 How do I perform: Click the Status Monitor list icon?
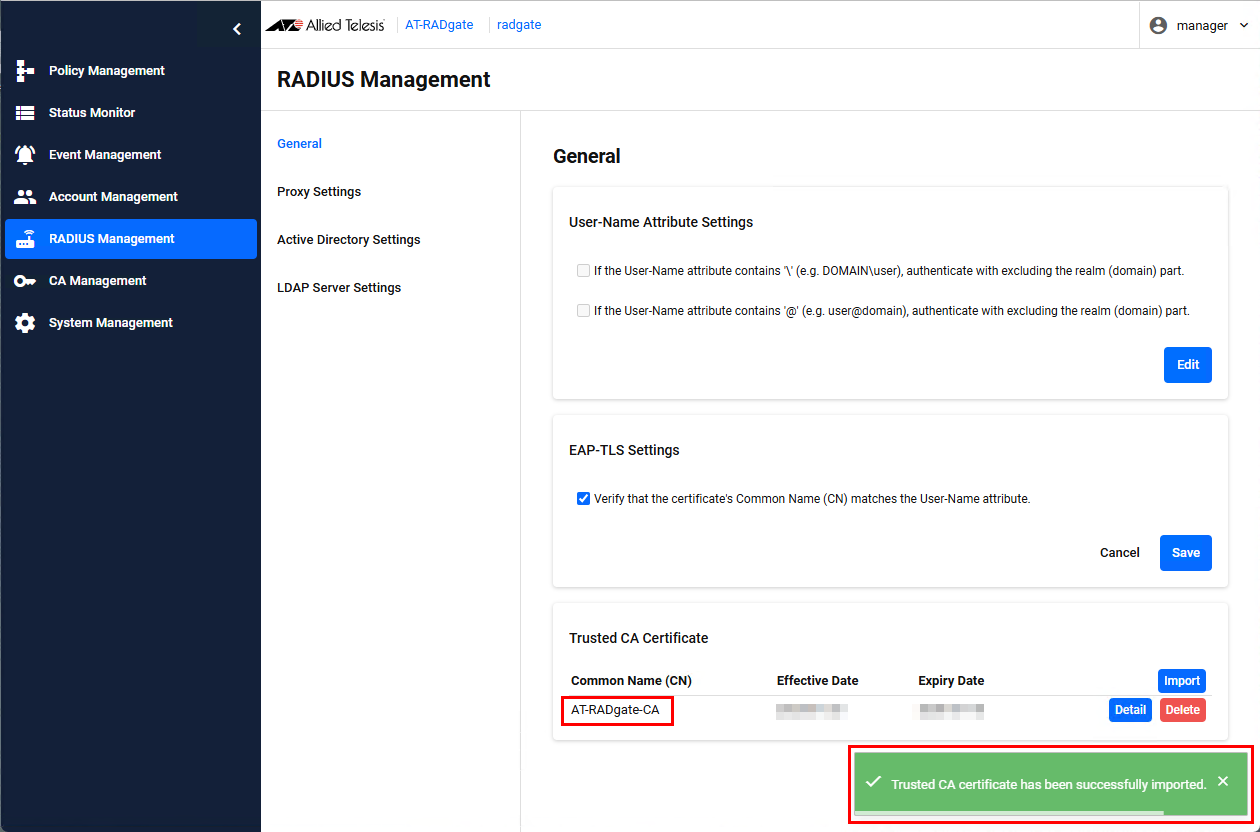25,113
